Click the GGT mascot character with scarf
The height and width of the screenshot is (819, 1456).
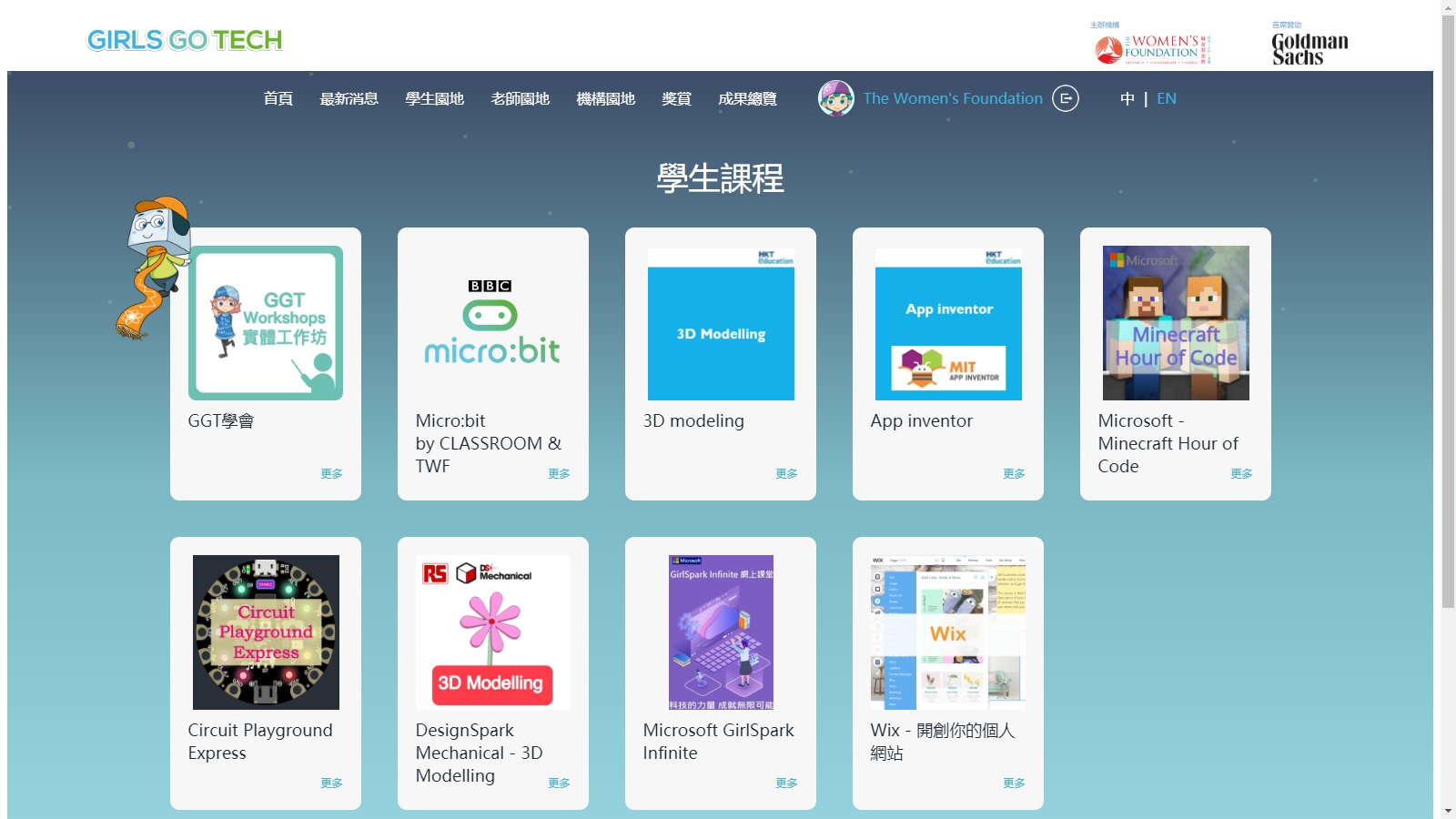tap(153, 268)
